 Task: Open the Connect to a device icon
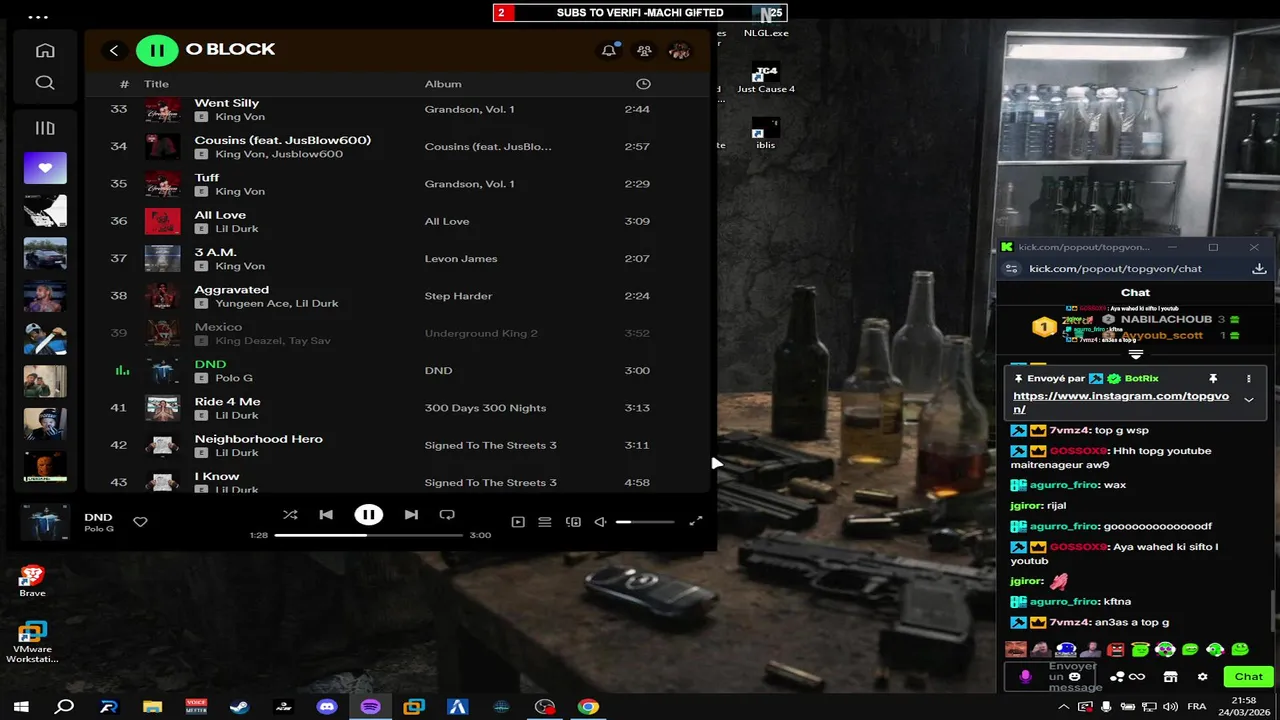(x=573, y=522)
